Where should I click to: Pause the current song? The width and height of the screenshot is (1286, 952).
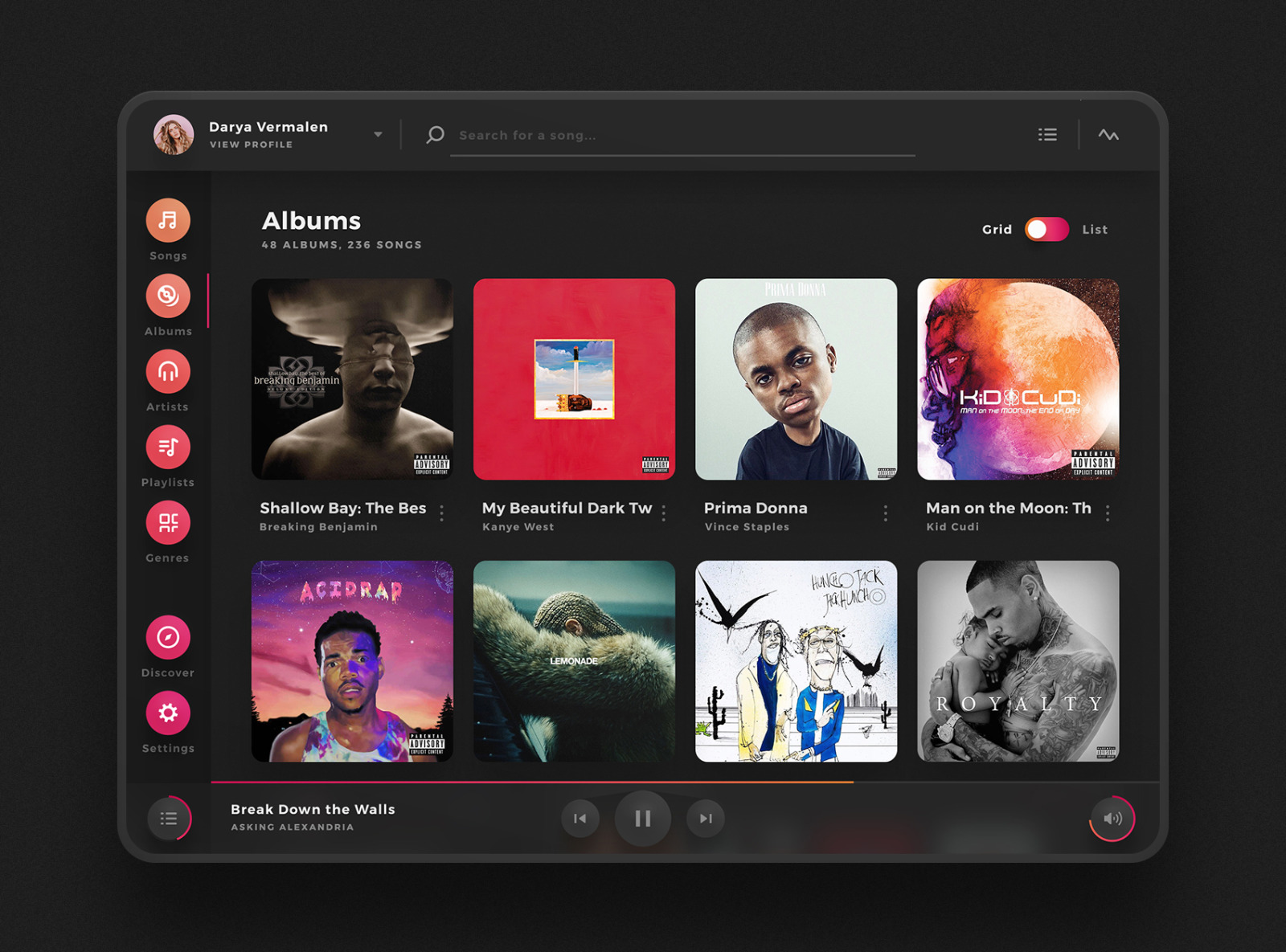[x=643, y=818]
